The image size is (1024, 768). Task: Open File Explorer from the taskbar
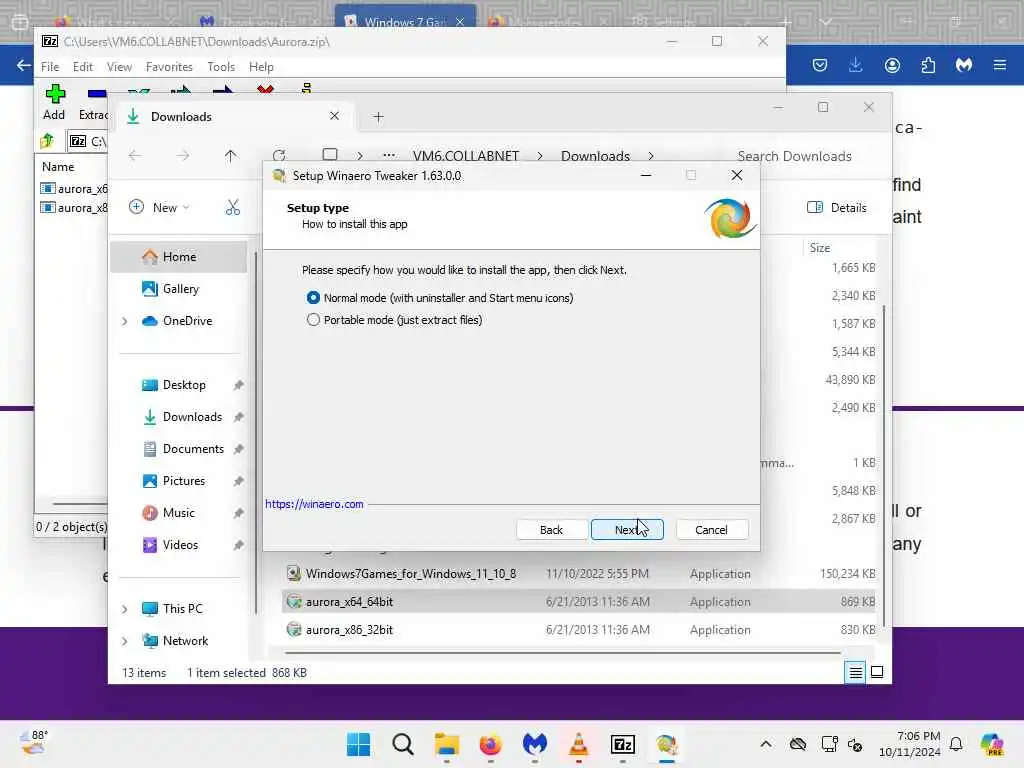(447, 744)
